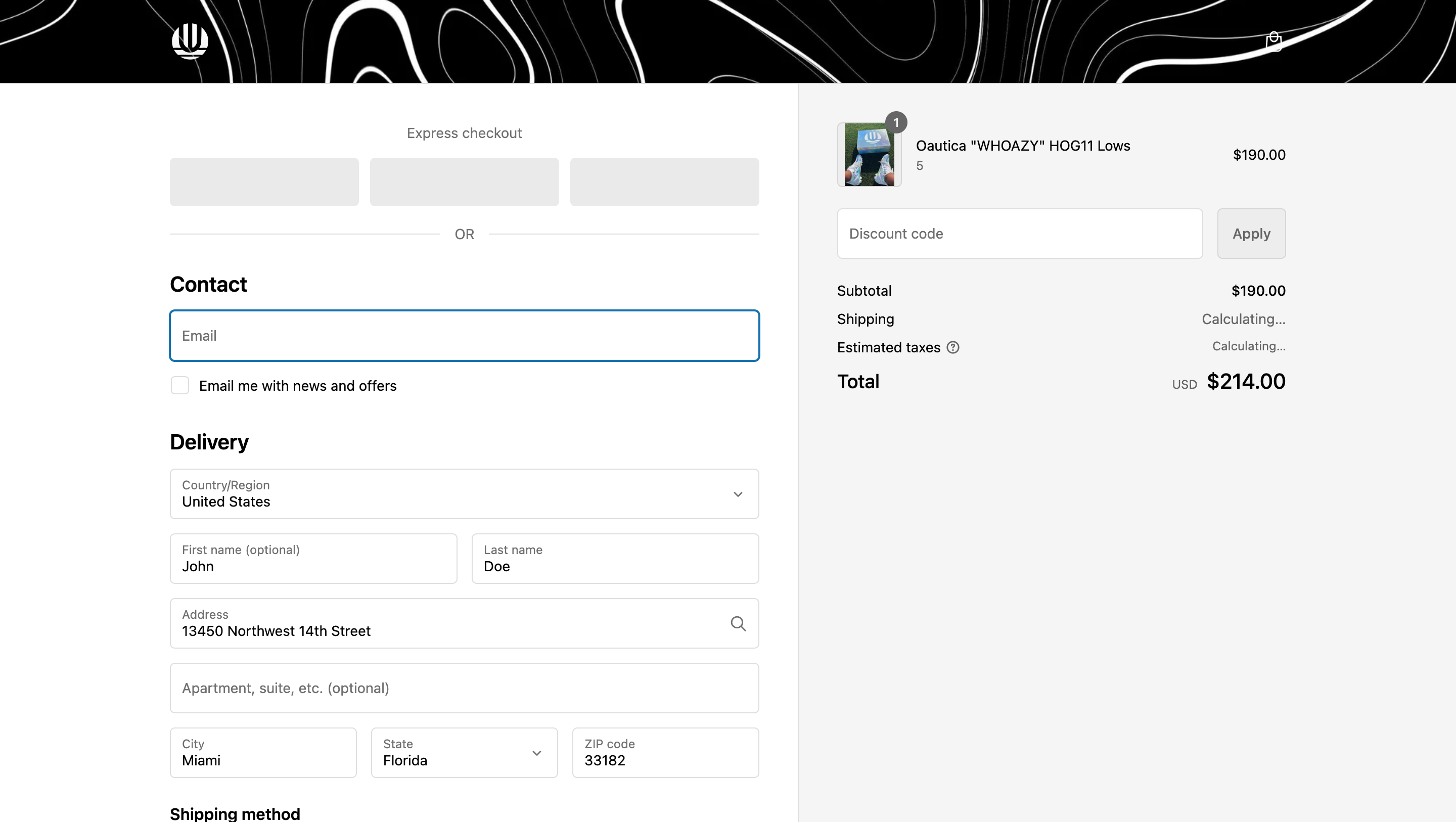Click the address search magnifier icon
This screenshot has width=1456, height=822.
(738, 623)
